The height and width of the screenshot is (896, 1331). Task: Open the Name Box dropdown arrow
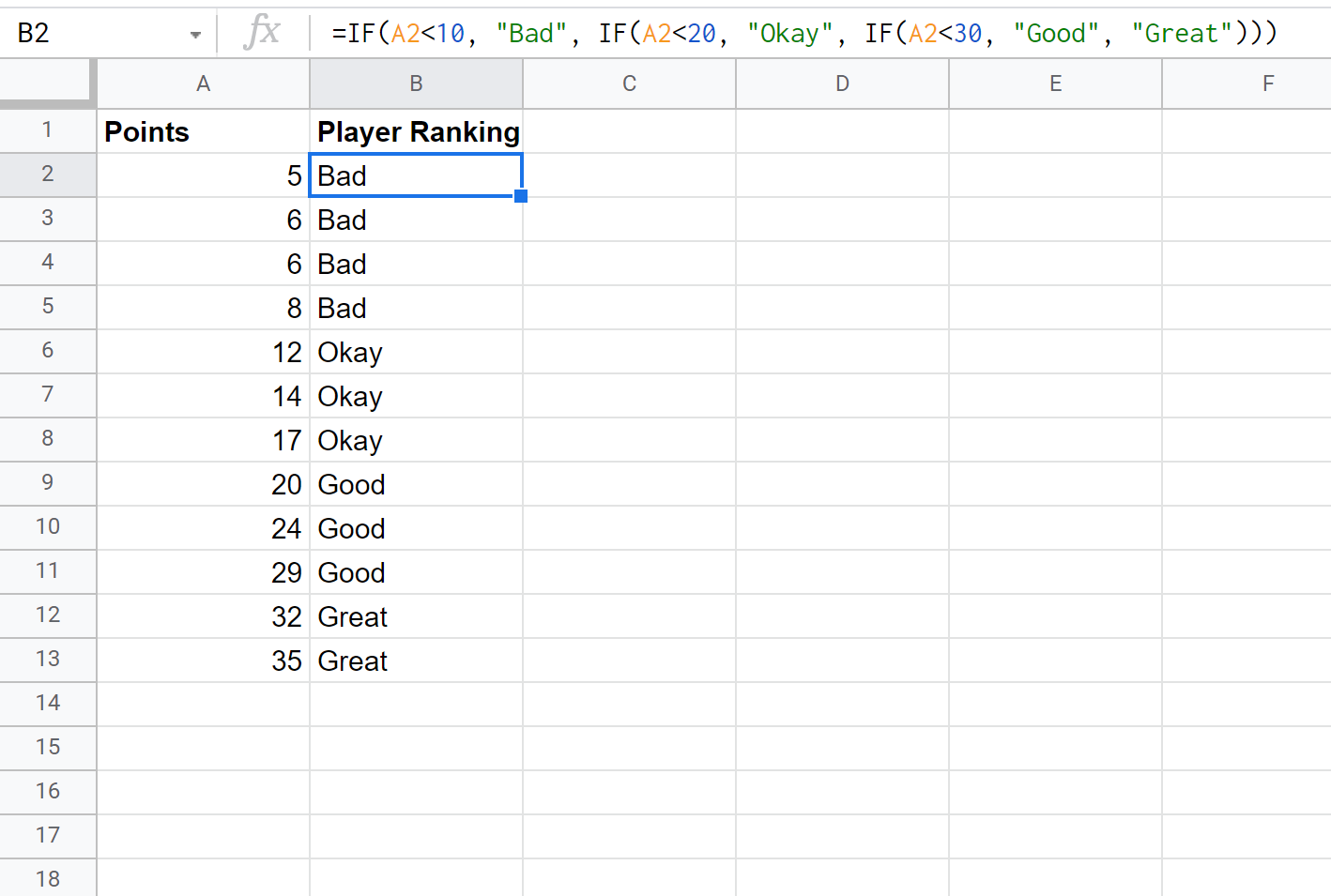click(x=195, y=35)
